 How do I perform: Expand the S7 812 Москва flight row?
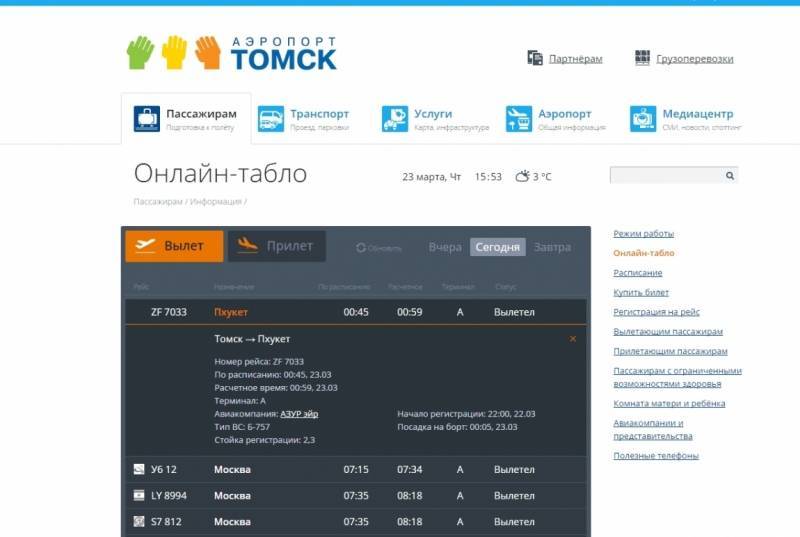click(x=356, y=522)
